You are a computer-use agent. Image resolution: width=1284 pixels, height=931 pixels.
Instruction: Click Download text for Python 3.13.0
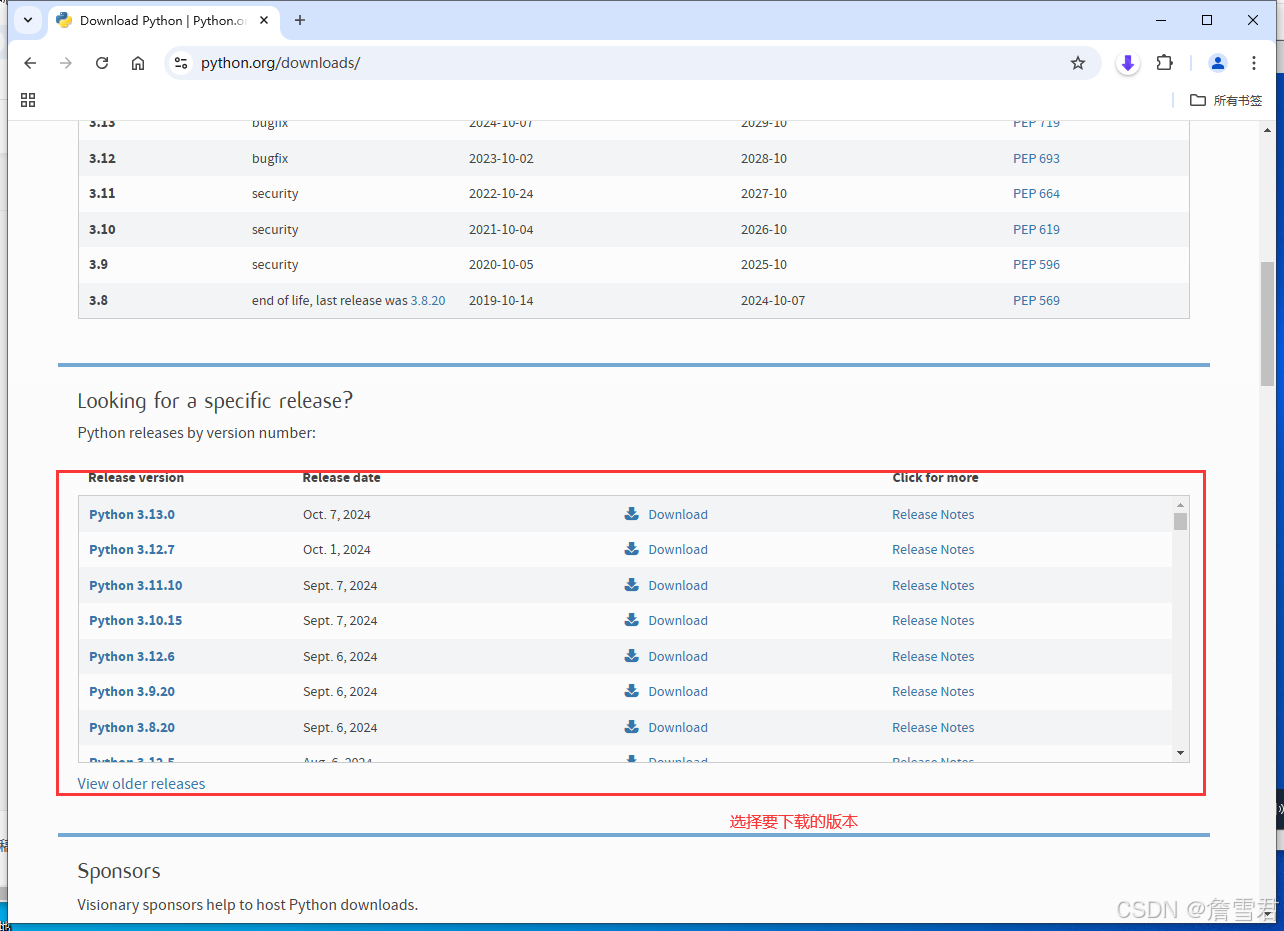678,514
